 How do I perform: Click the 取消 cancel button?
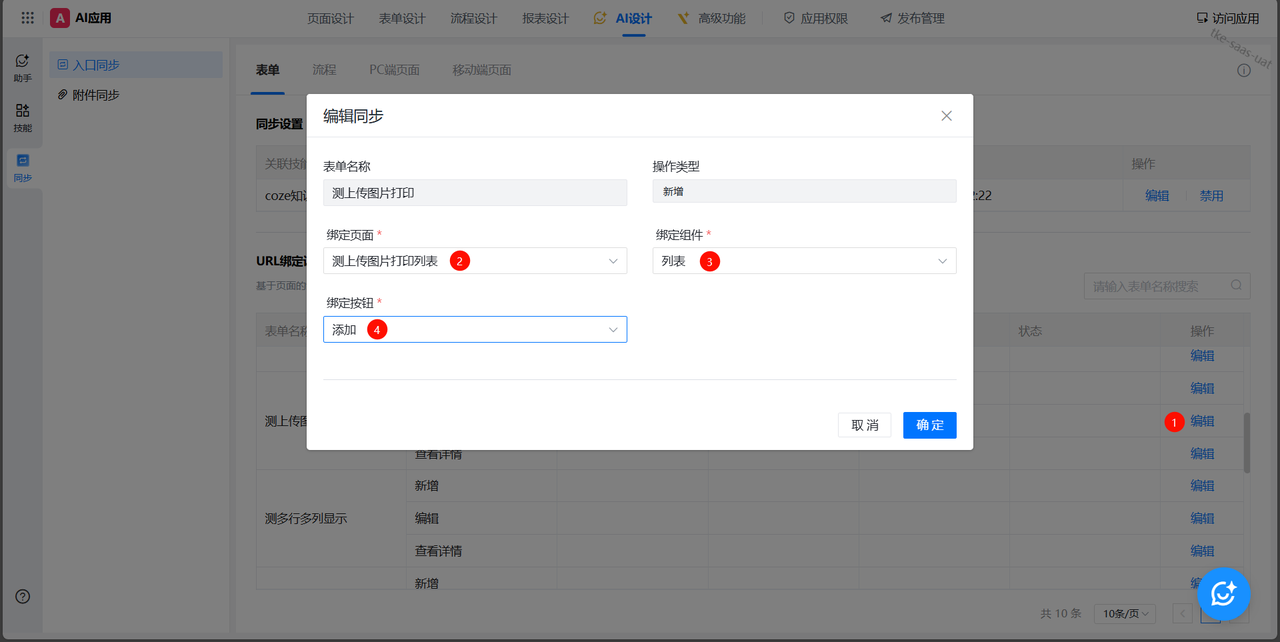[864, 425]
